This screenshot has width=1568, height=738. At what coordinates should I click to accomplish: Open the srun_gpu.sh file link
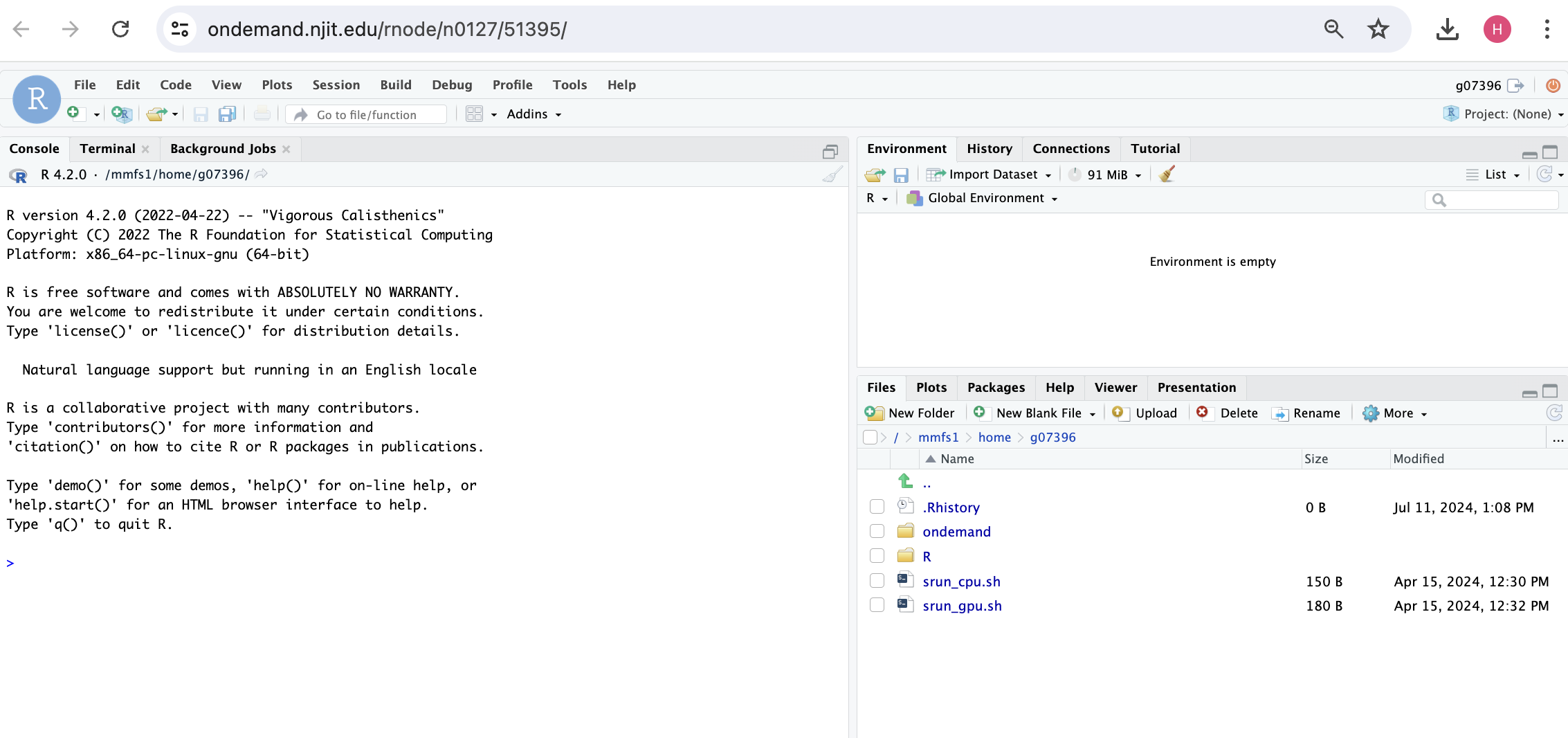tap(962, 606)
